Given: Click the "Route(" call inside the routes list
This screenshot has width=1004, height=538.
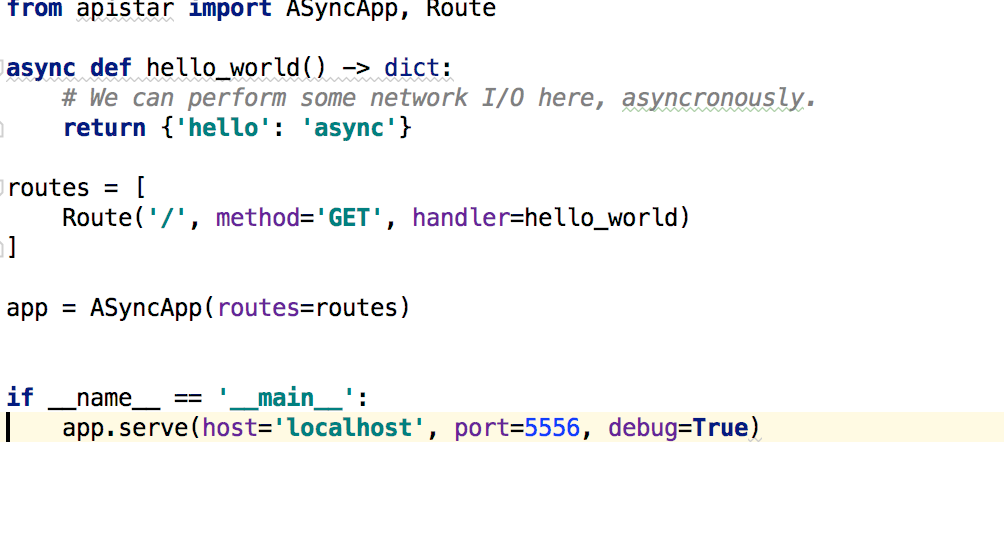Looking at the screenshot, I should click(103, 218).
